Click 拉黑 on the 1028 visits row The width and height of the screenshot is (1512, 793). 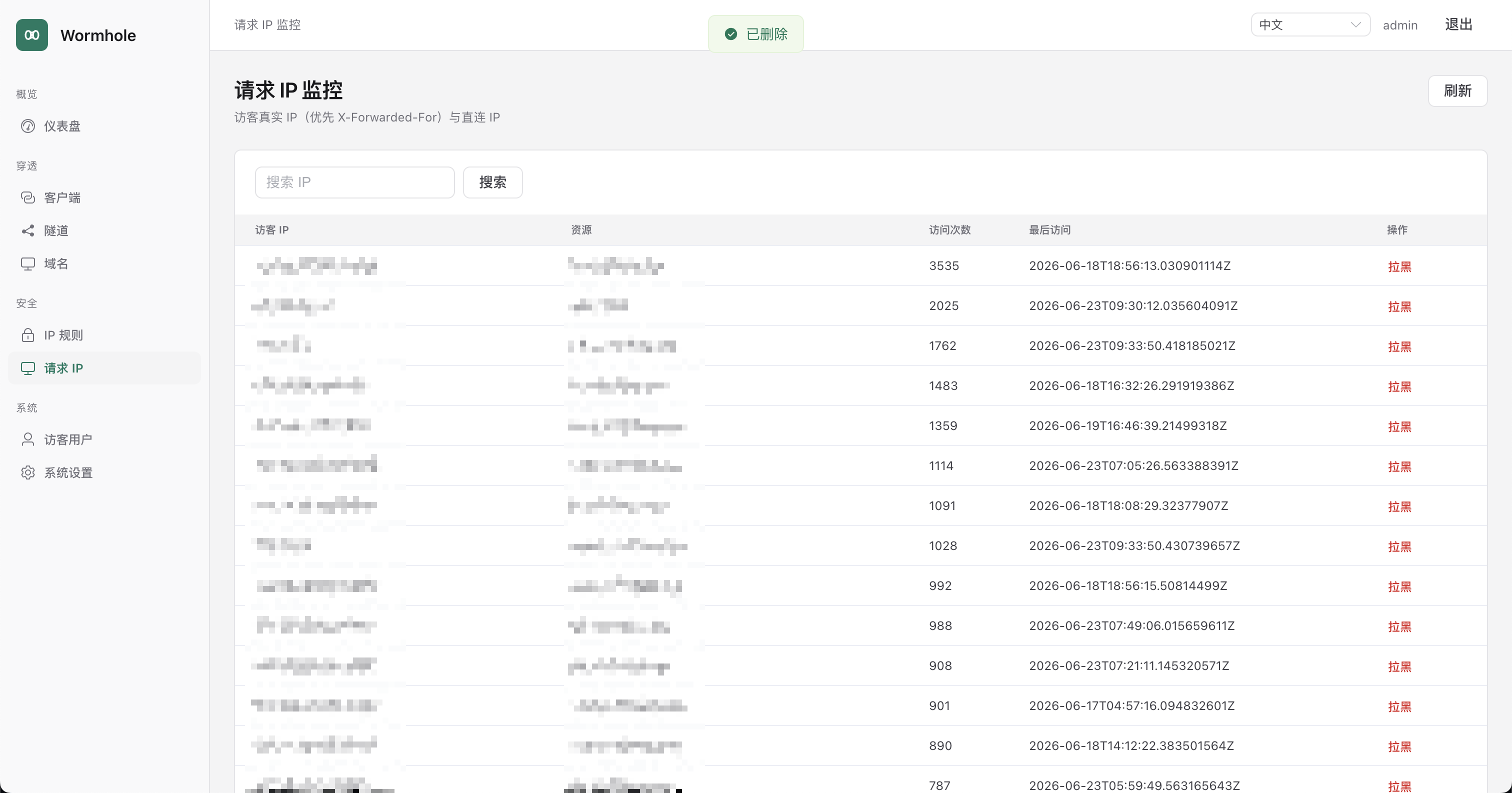click(1399, 546)
